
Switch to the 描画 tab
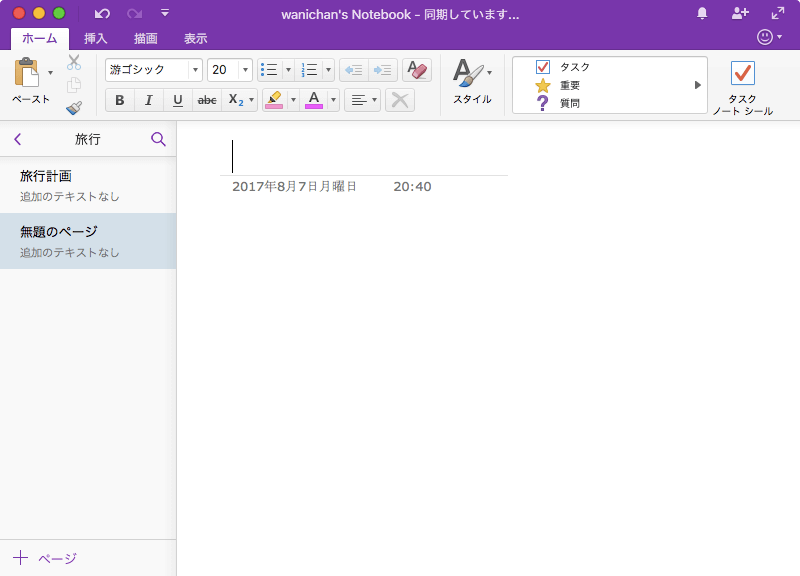[x=145, y=38]
